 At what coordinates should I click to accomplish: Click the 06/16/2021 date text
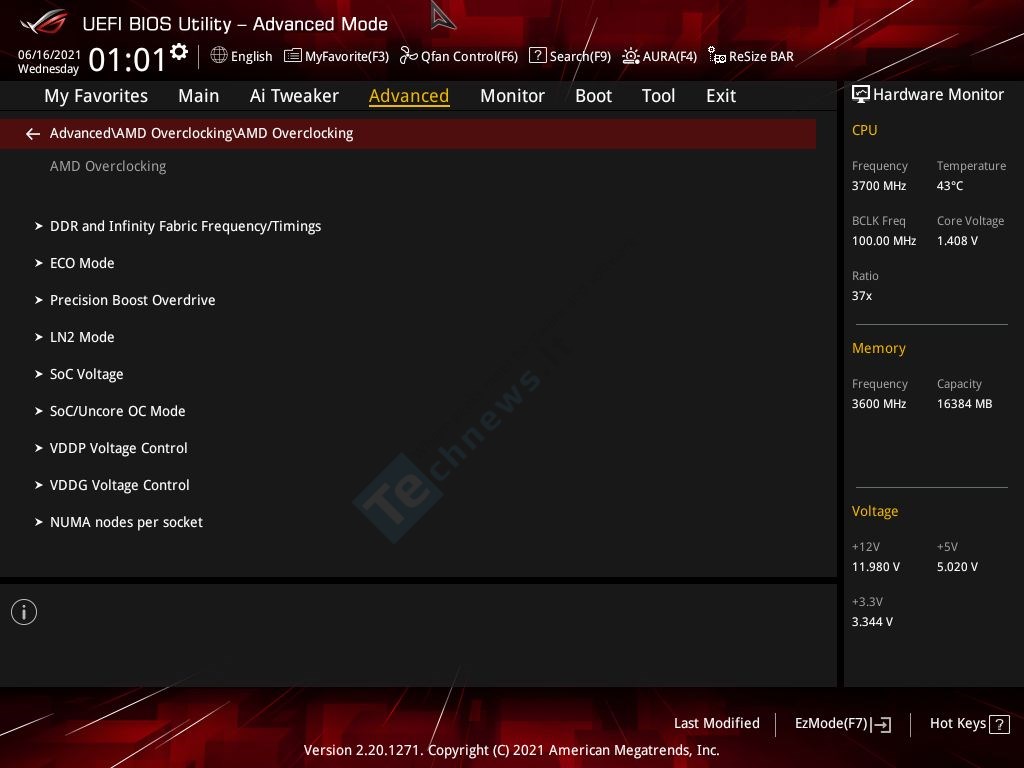coord(49,55)
